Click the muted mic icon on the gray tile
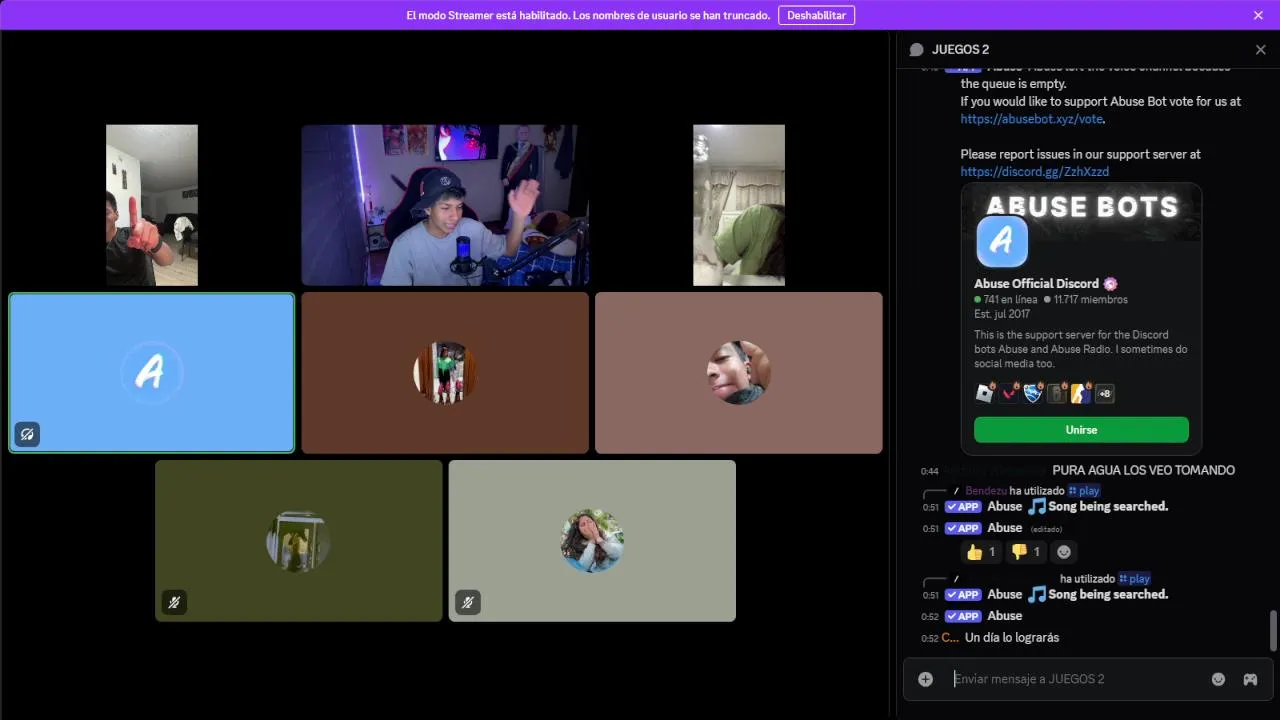 pyautogui.click(x=468, y=602)
